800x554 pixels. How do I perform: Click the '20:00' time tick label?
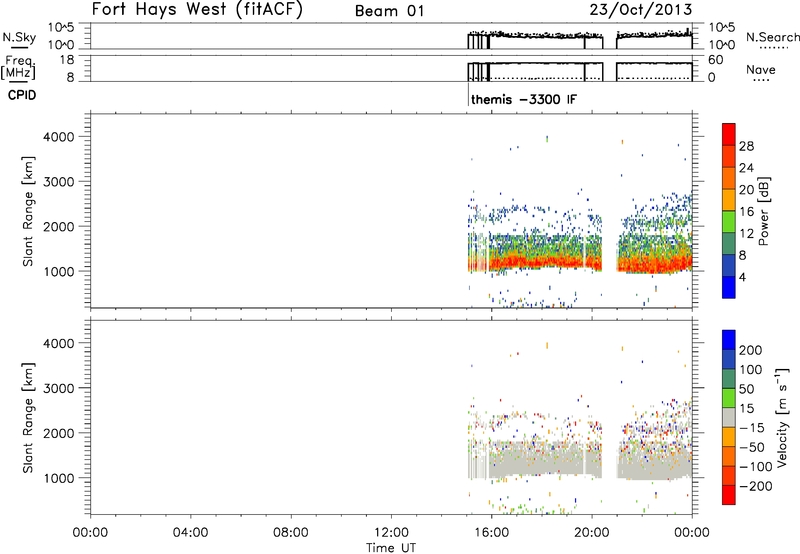[591, 533]
